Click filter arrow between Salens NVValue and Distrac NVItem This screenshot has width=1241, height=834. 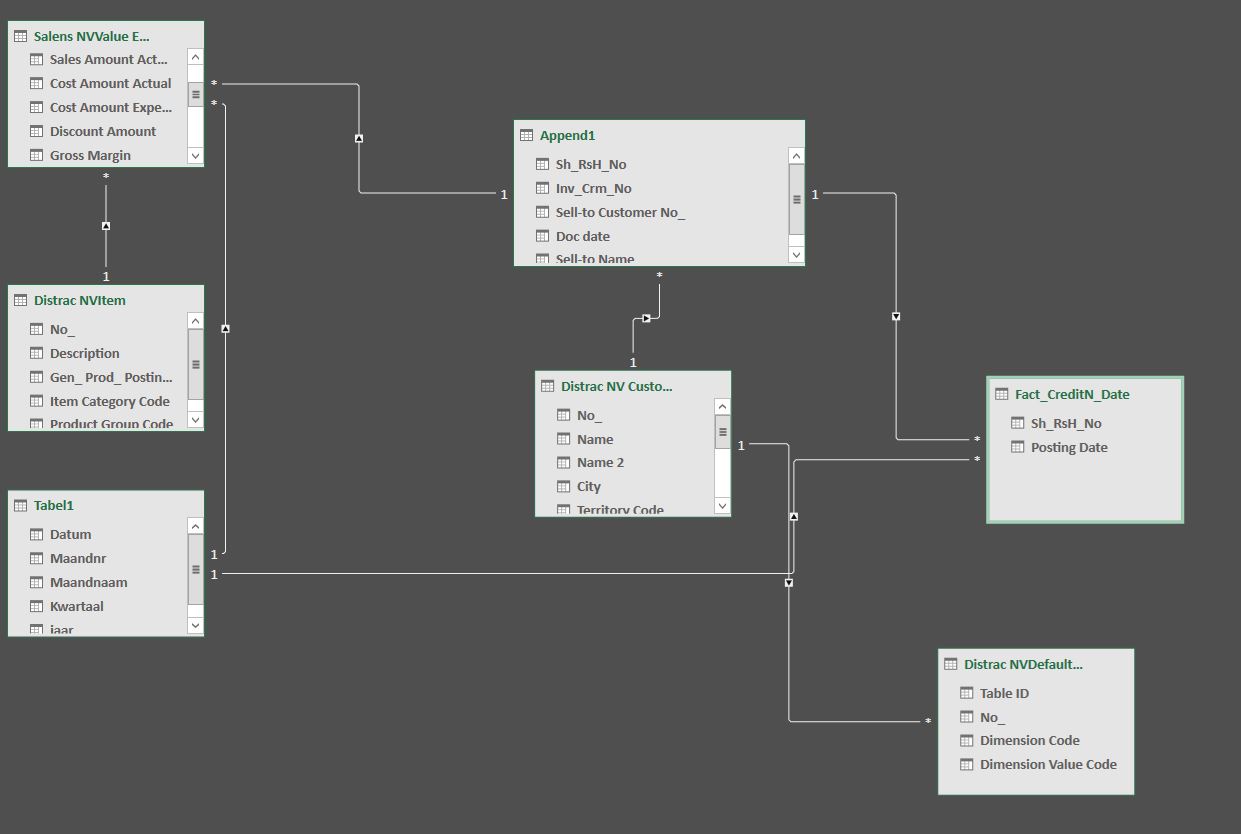pyautogui.click(x=106, y=226)
